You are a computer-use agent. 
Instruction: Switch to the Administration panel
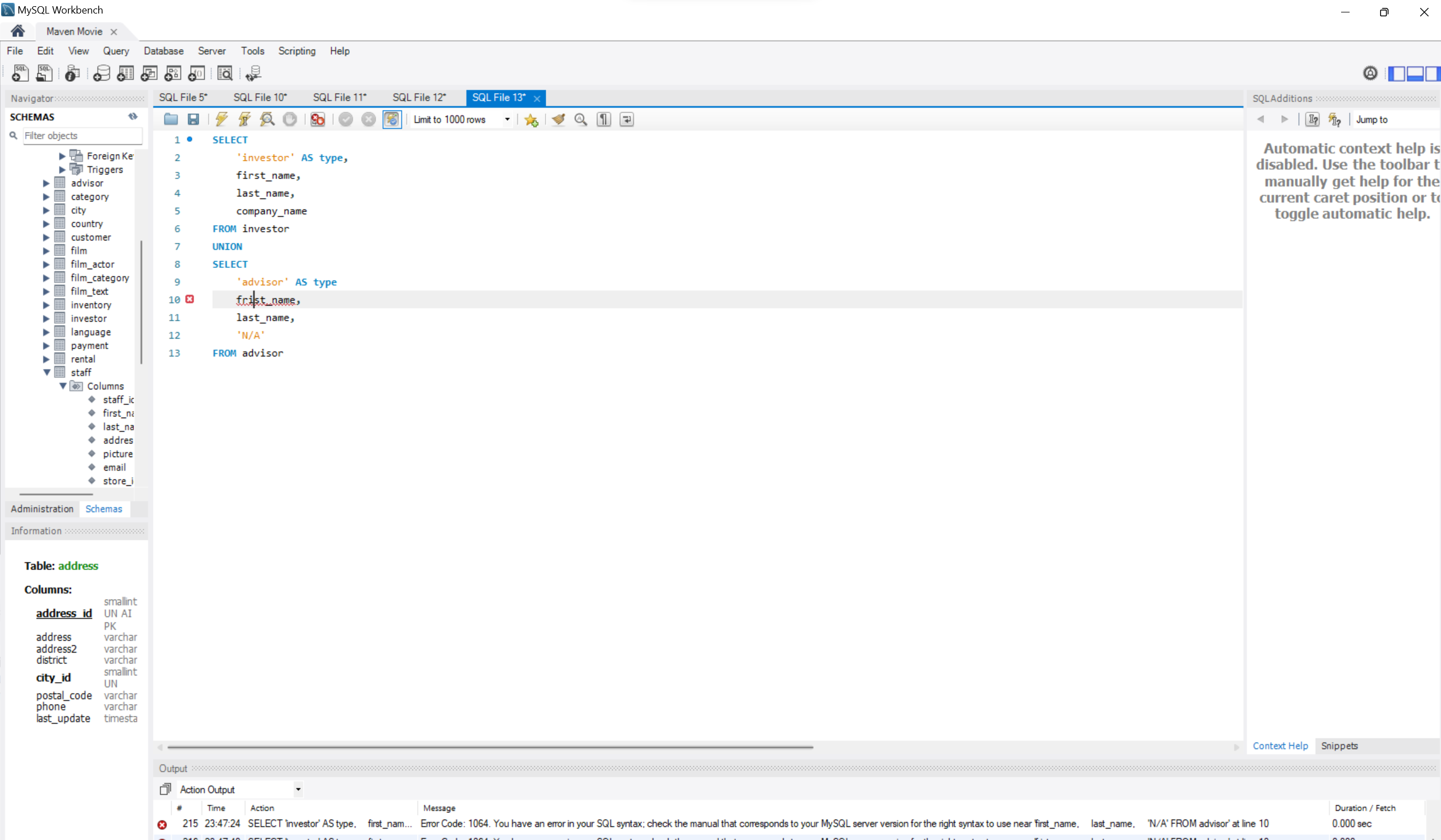pos(41,508)
